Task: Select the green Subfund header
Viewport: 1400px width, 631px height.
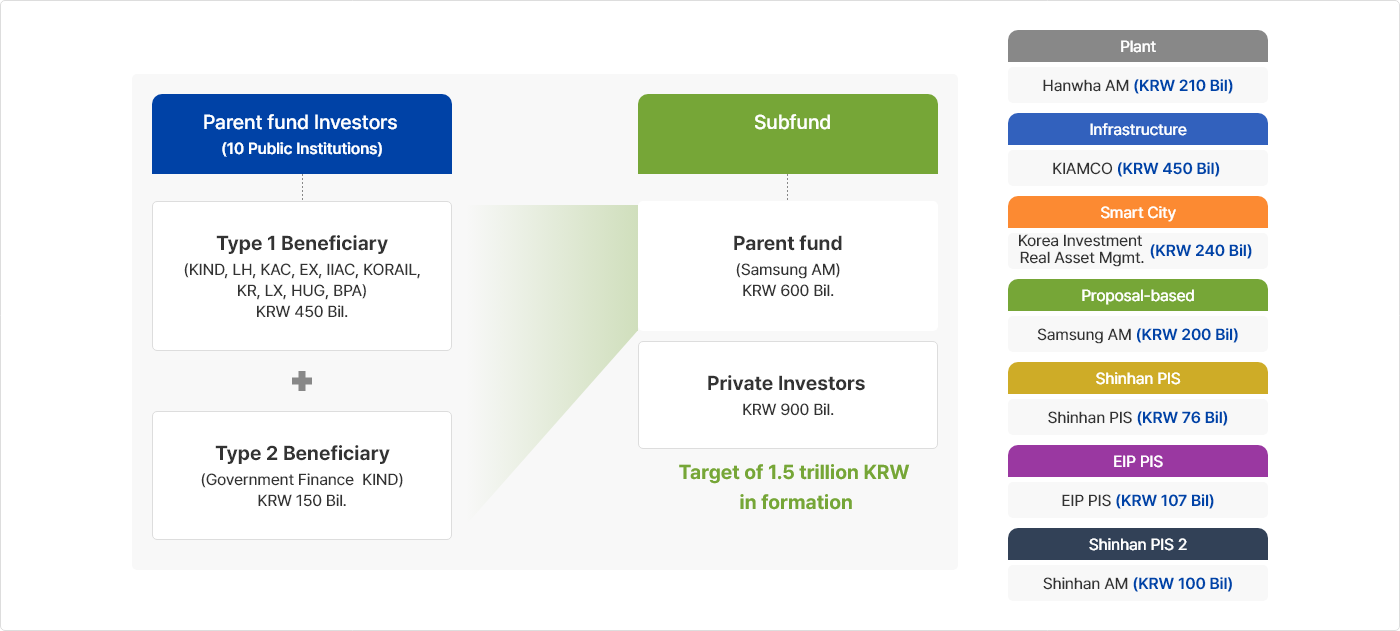Action: tap(788, 134)
